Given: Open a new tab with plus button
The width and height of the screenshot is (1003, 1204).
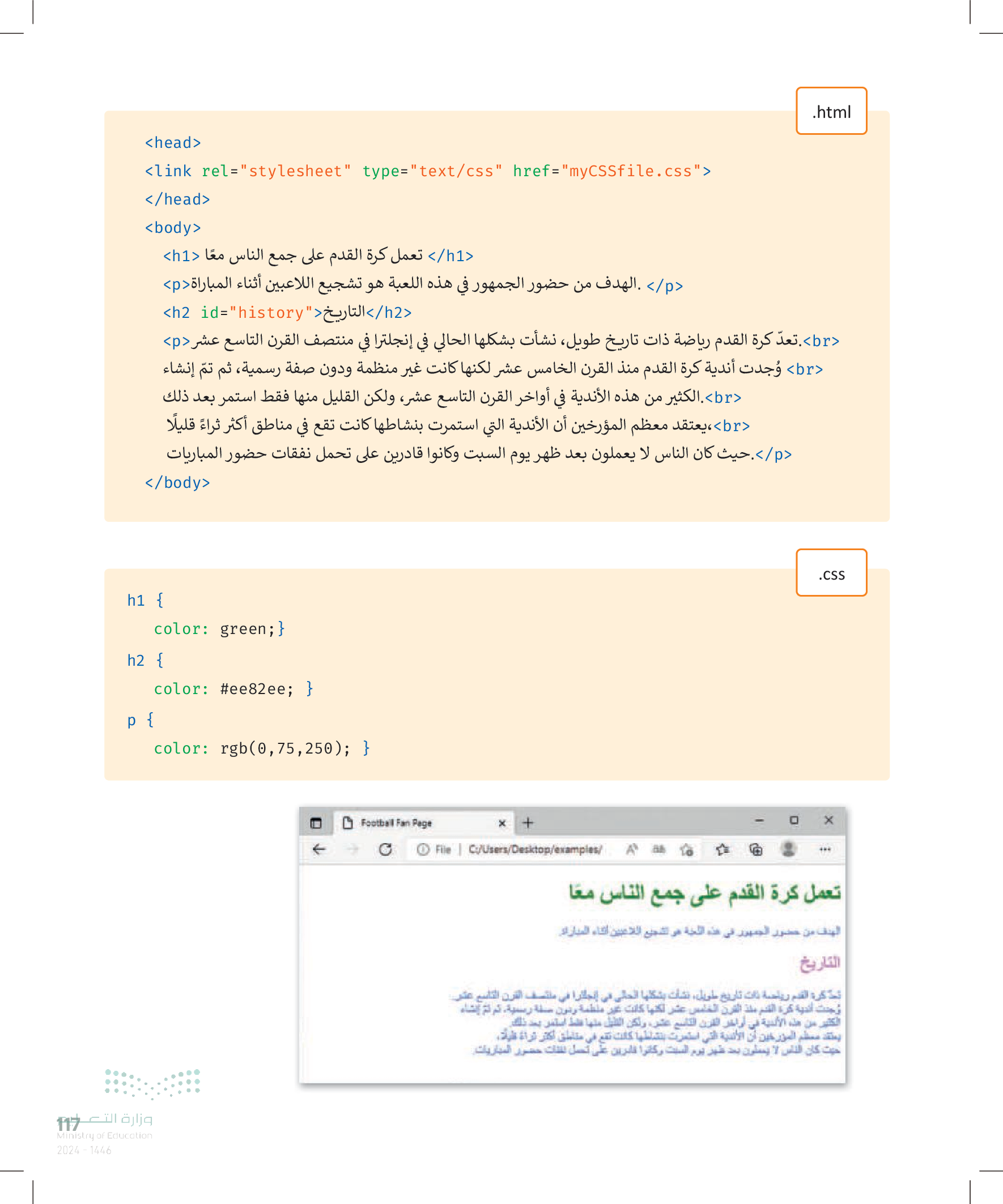Looking at the screenshot, I should [528, 823].
